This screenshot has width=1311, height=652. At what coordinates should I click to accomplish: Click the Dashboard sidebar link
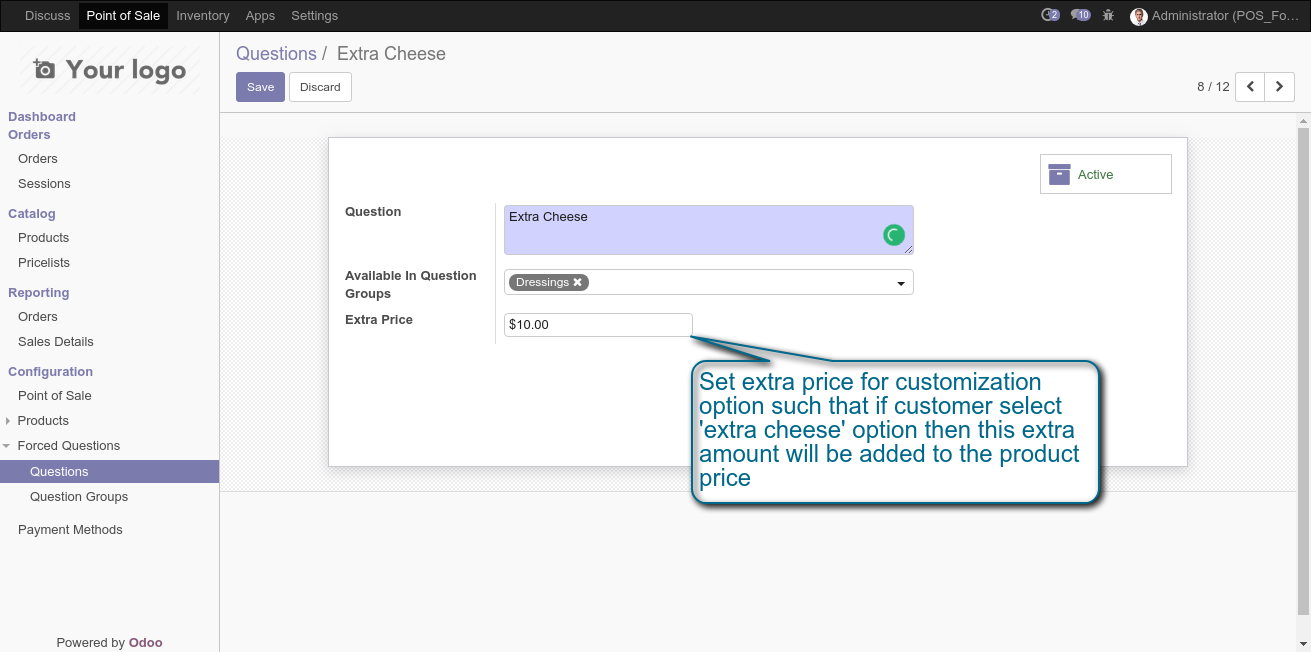point(42,117)
